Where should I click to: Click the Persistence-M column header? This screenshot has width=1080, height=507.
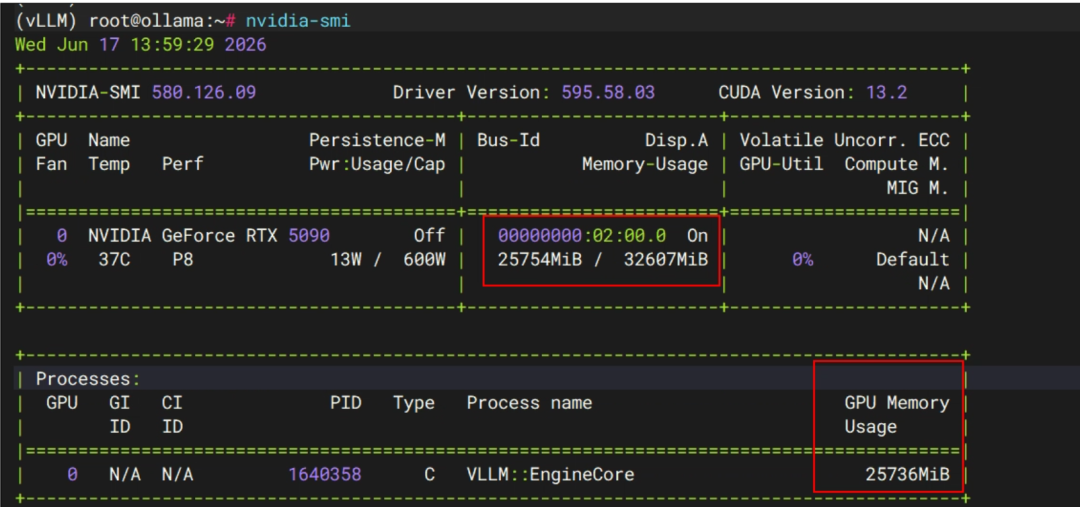[x=377, y=141]
